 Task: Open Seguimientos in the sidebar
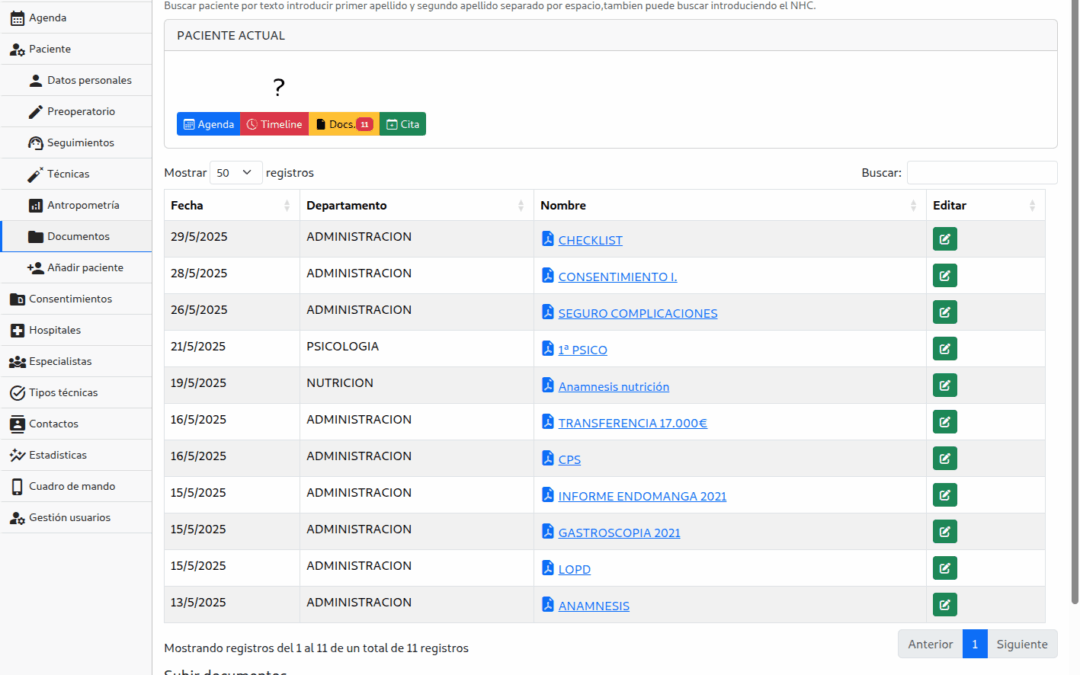click(76, 143)
